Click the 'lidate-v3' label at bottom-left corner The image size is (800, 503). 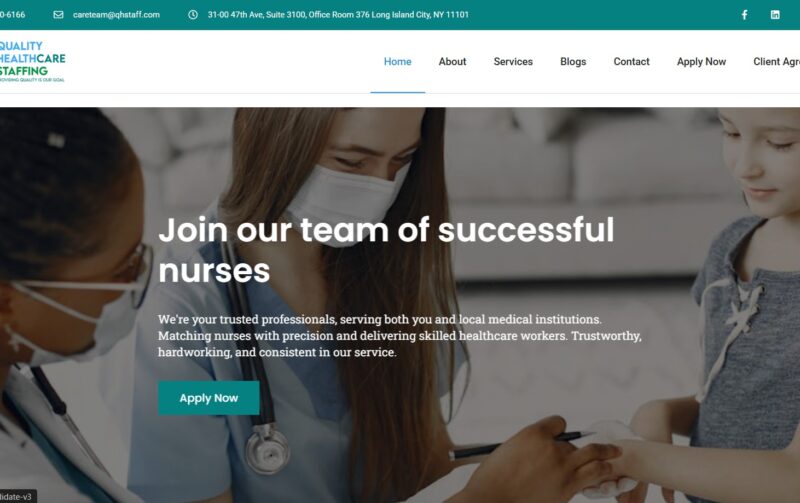coord(17,496)
